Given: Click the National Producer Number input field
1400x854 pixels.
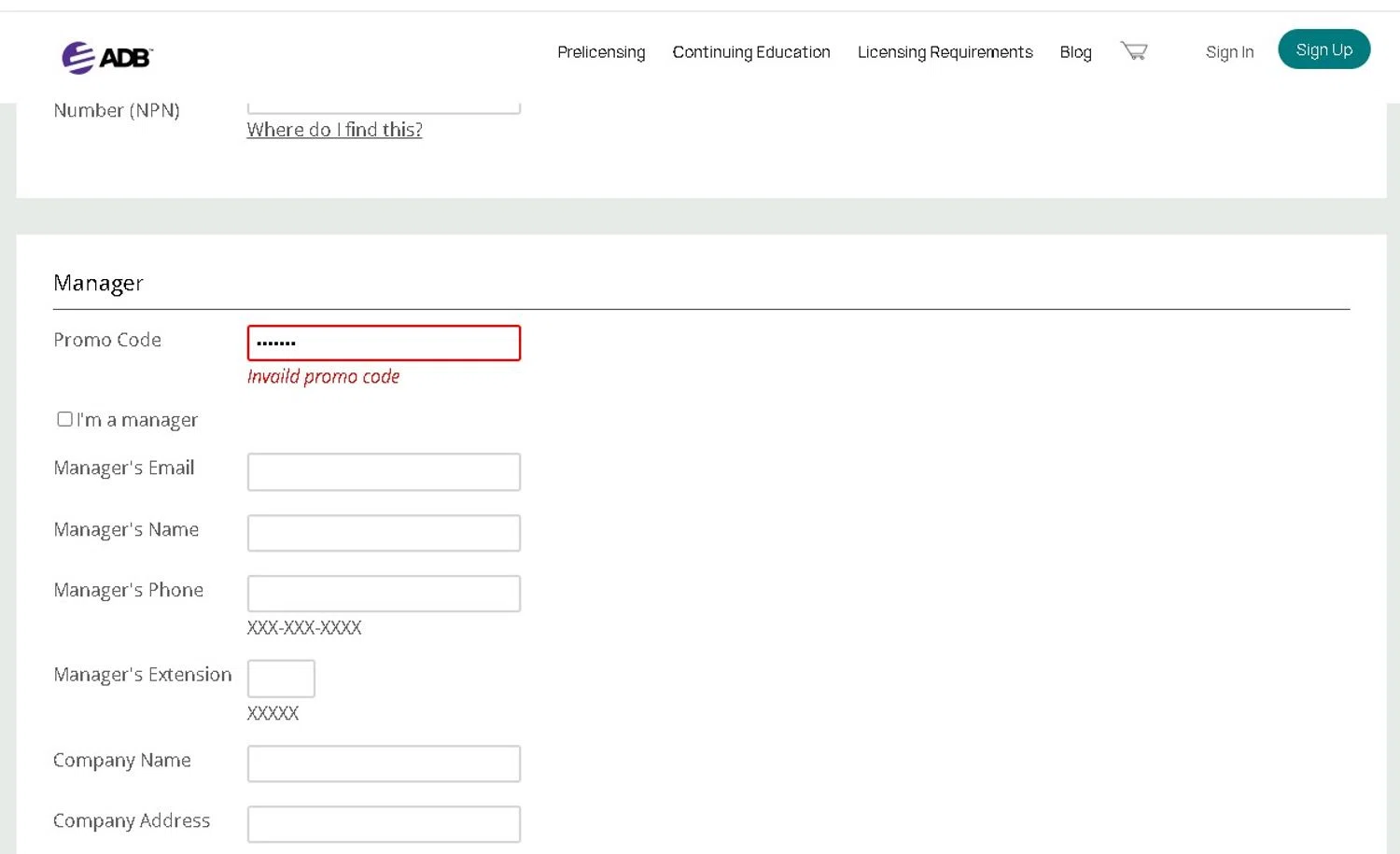Looking at the screenshot, I should pos(384,107).
